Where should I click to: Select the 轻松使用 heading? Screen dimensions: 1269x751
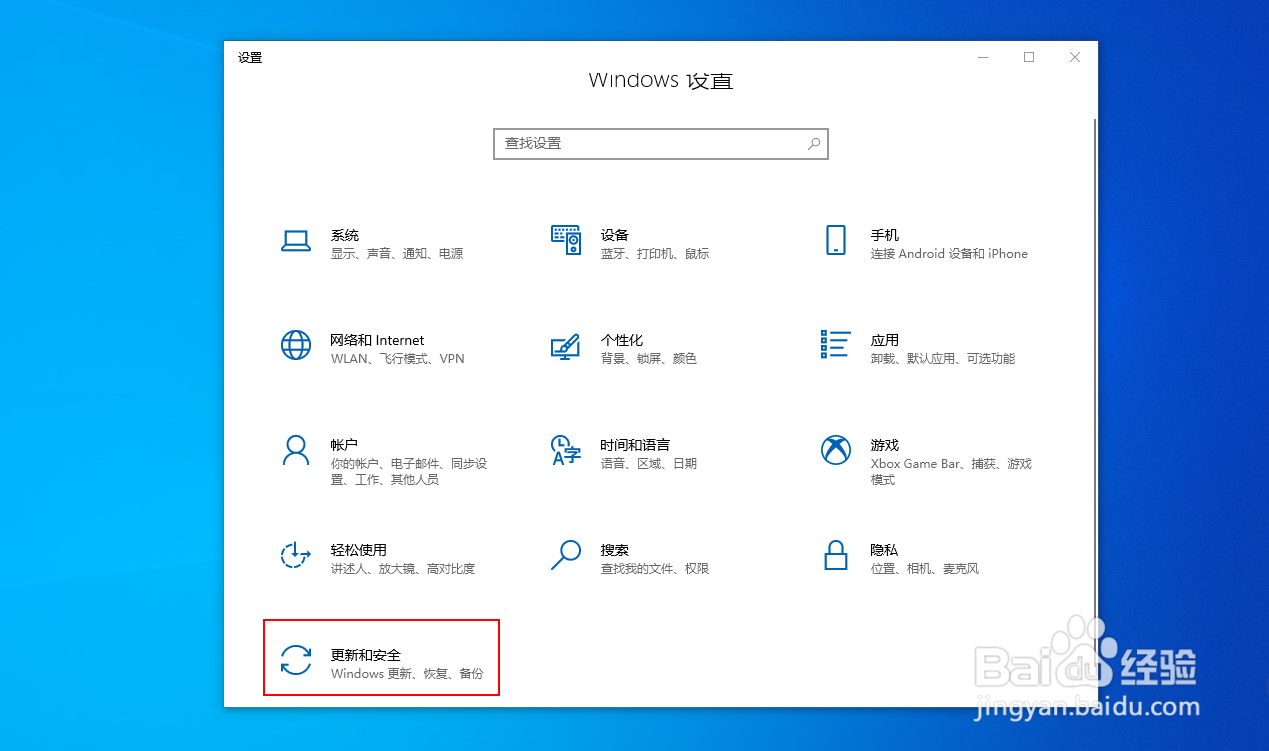359,550
